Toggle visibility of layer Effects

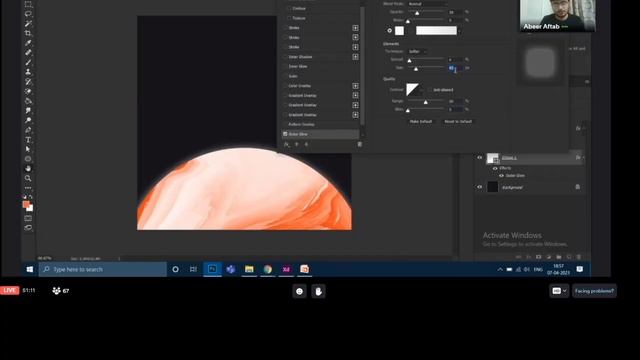(495, 168)
